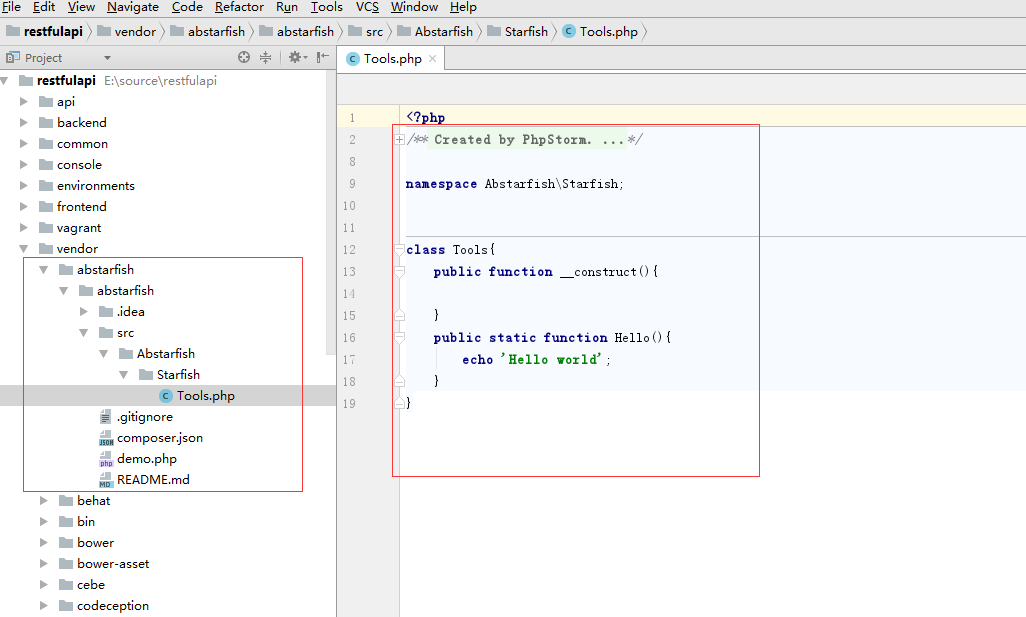Screen dimensions: 1026x617
Task: Select composer.json in the project tree
Action: pos(160,438)
